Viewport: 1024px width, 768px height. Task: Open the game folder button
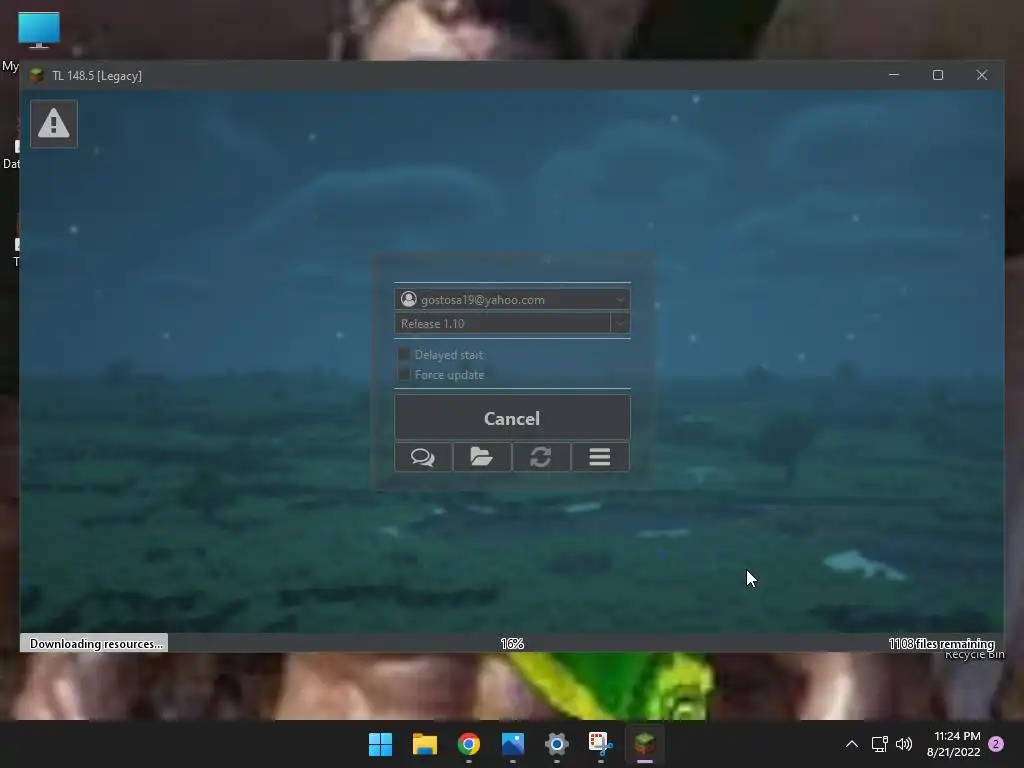click(x=482, y=456)
